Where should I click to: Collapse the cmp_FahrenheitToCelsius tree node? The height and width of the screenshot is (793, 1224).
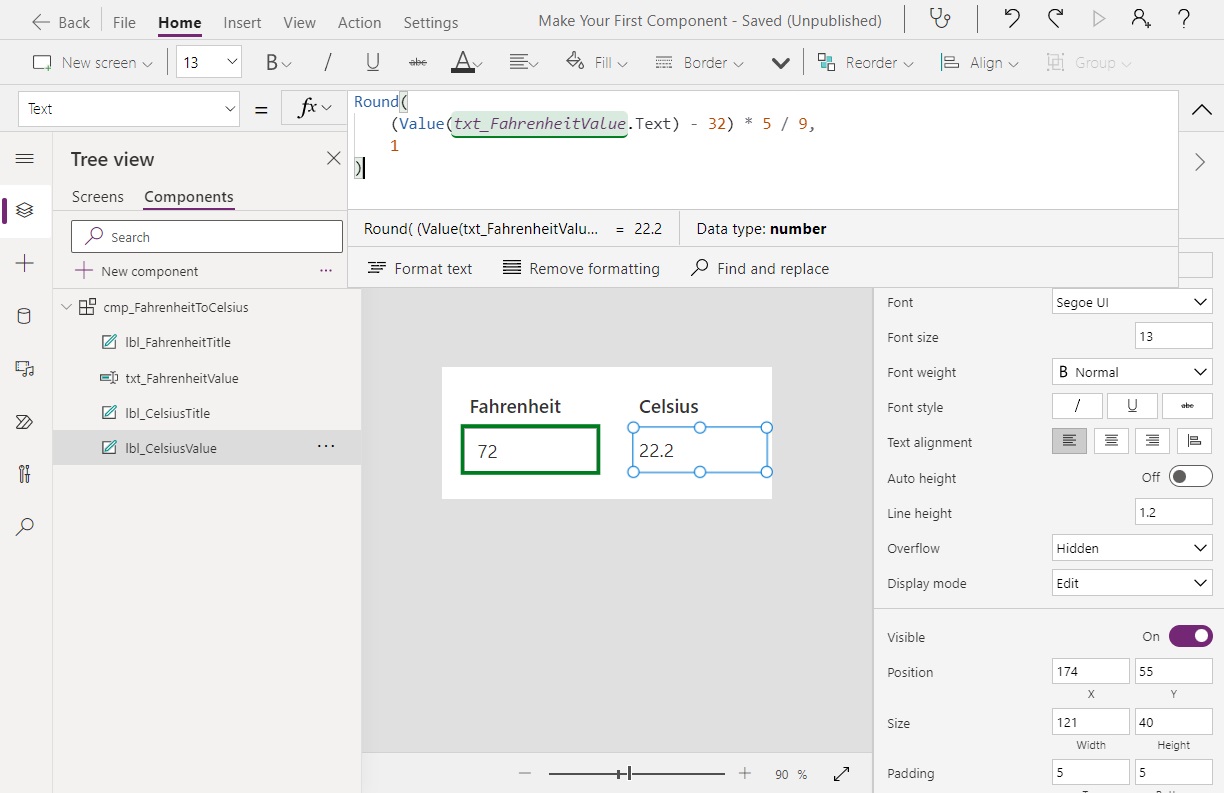[x=65, y=307]
